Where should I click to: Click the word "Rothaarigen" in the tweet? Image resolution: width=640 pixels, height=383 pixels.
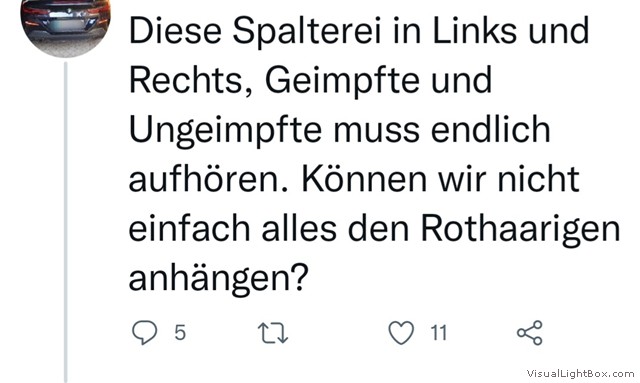[x=520, y=229]
